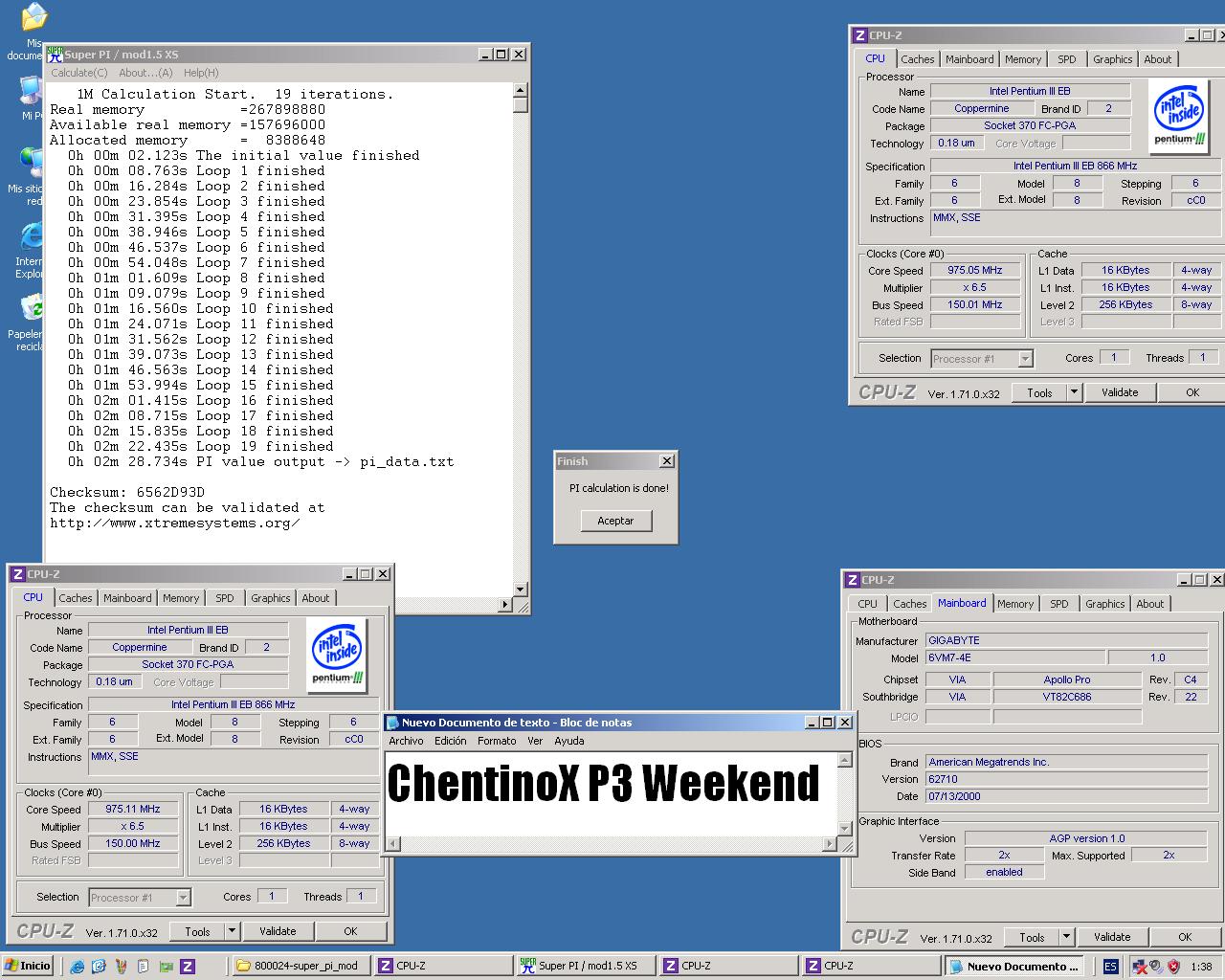Switch to Memory tab in the 975.05 MHz CPU-Z window
This screenshot has height=980, width=1225.
coord(1023,59)
